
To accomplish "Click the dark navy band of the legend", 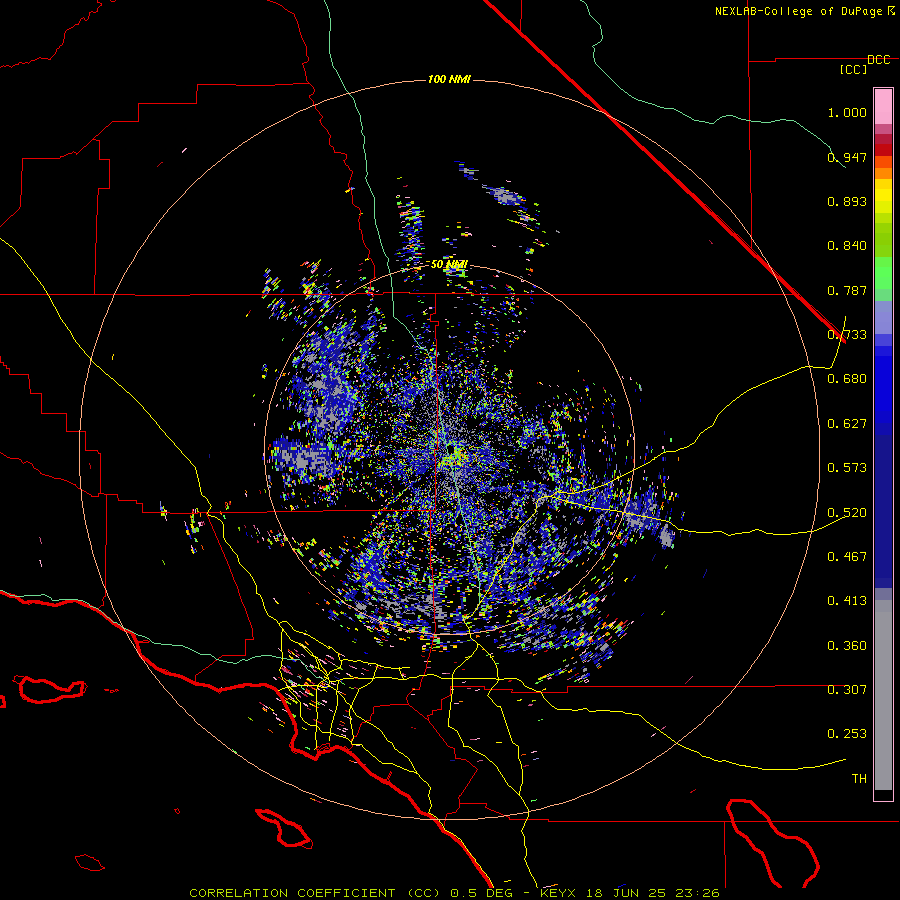I will 883,511.
